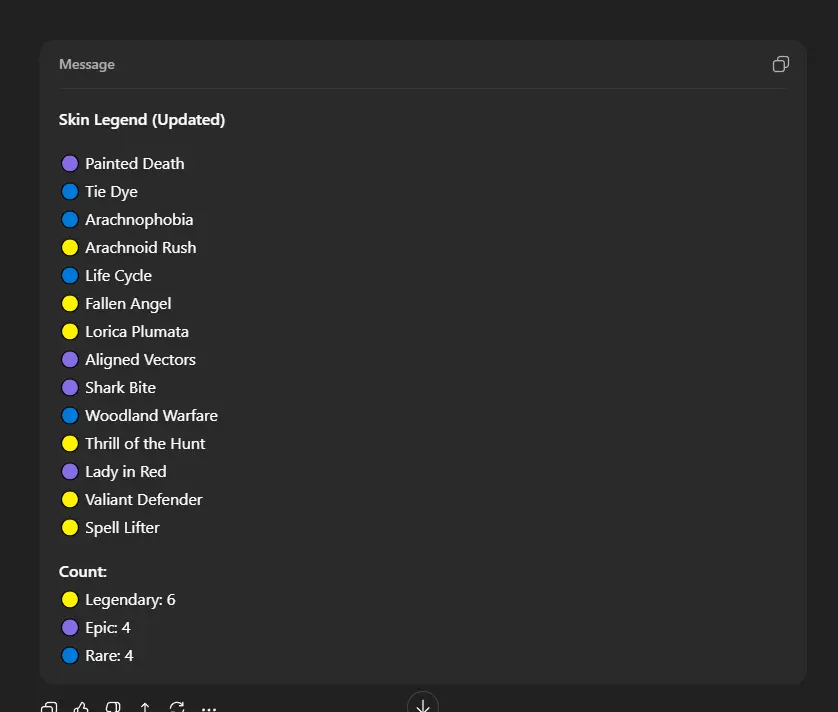The width and height of the screenshot is (838, 712).
Task: Click the yellow circle beside Arachnoid Rush
Action: [70, 247]
